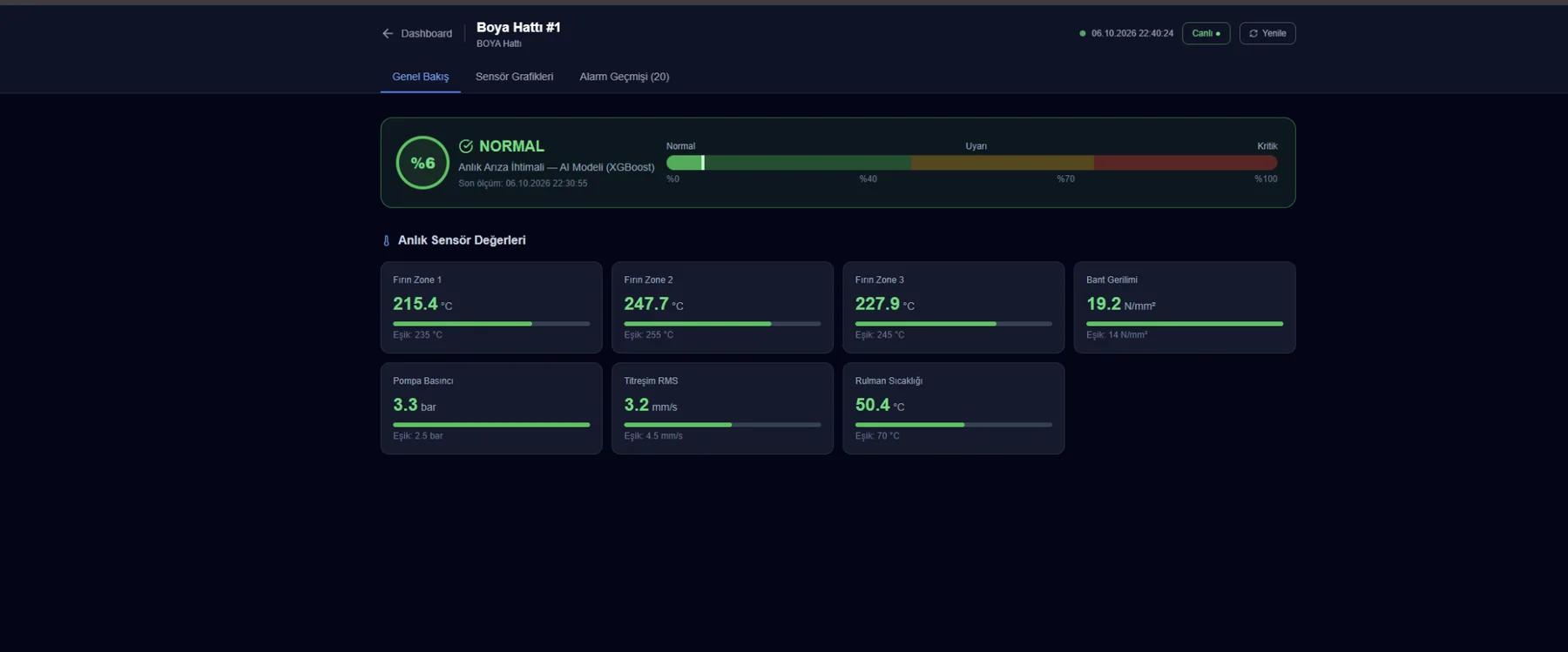Open the Genel Bakış tab
The height and width of the screenshot is (652, 1568).
pos(421,77)
